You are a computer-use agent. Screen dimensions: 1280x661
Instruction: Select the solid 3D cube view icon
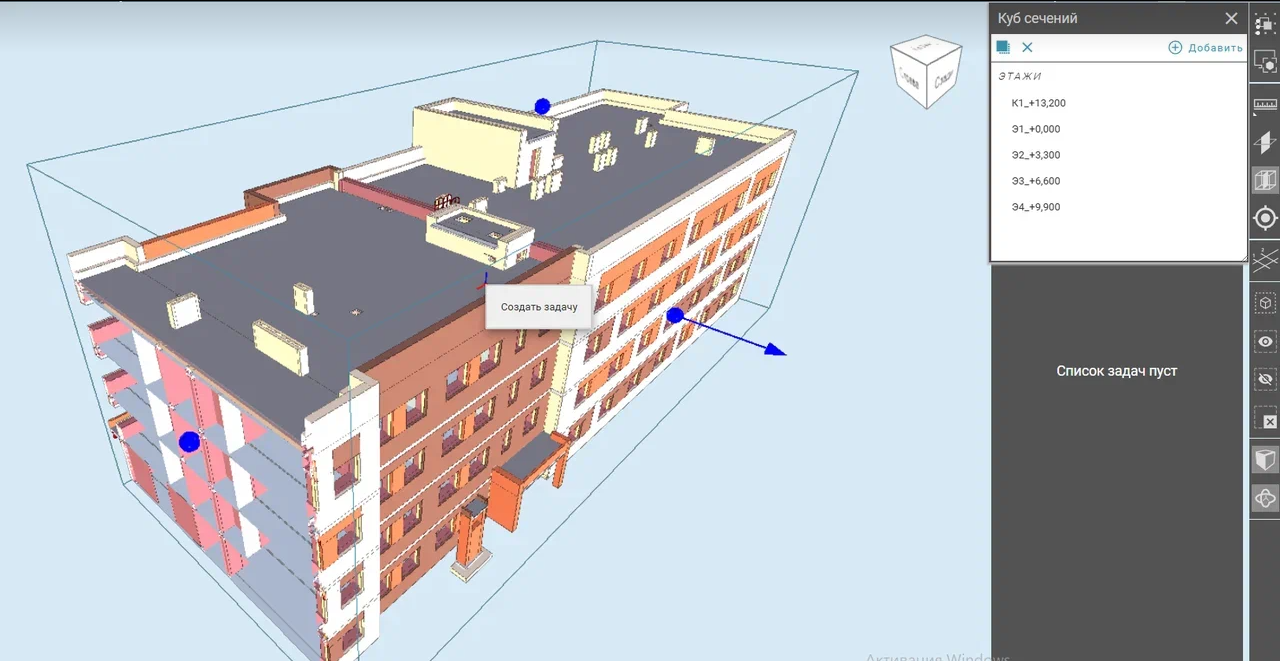pyautogui.click(x=1265, y=460)
